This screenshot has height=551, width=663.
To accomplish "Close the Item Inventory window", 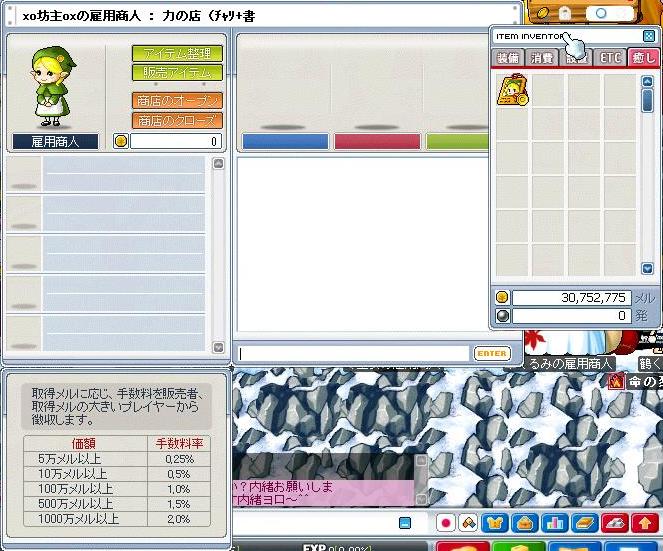I will 648,36.
